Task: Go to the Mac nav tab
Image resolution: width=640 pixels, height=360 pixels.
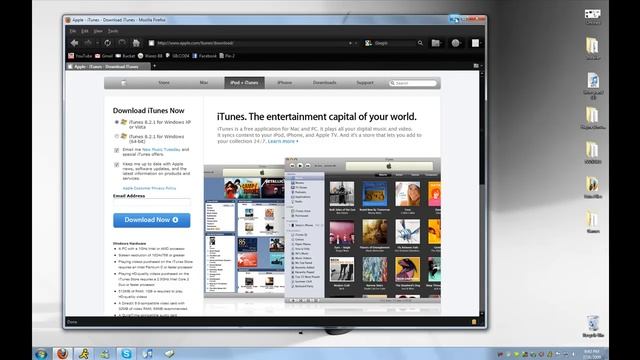Action: click(204, 83)
